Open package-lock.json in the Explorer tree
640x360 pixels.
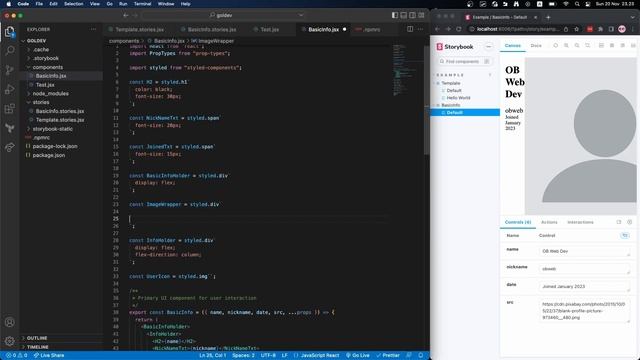pyautogui.click(x=55, y=147)
